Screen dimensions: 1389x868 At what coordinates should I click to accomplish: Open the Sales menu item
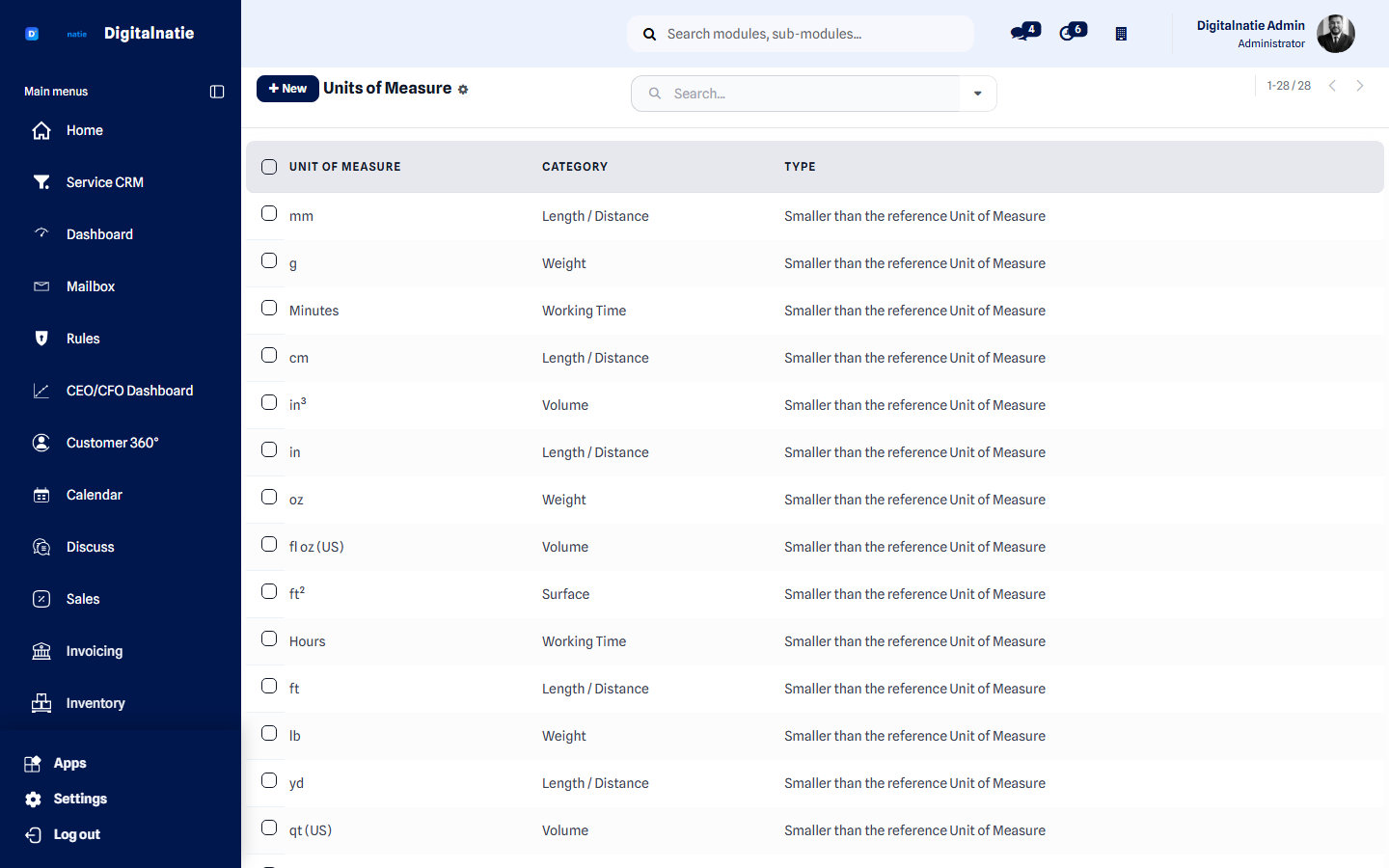(83, 599)
